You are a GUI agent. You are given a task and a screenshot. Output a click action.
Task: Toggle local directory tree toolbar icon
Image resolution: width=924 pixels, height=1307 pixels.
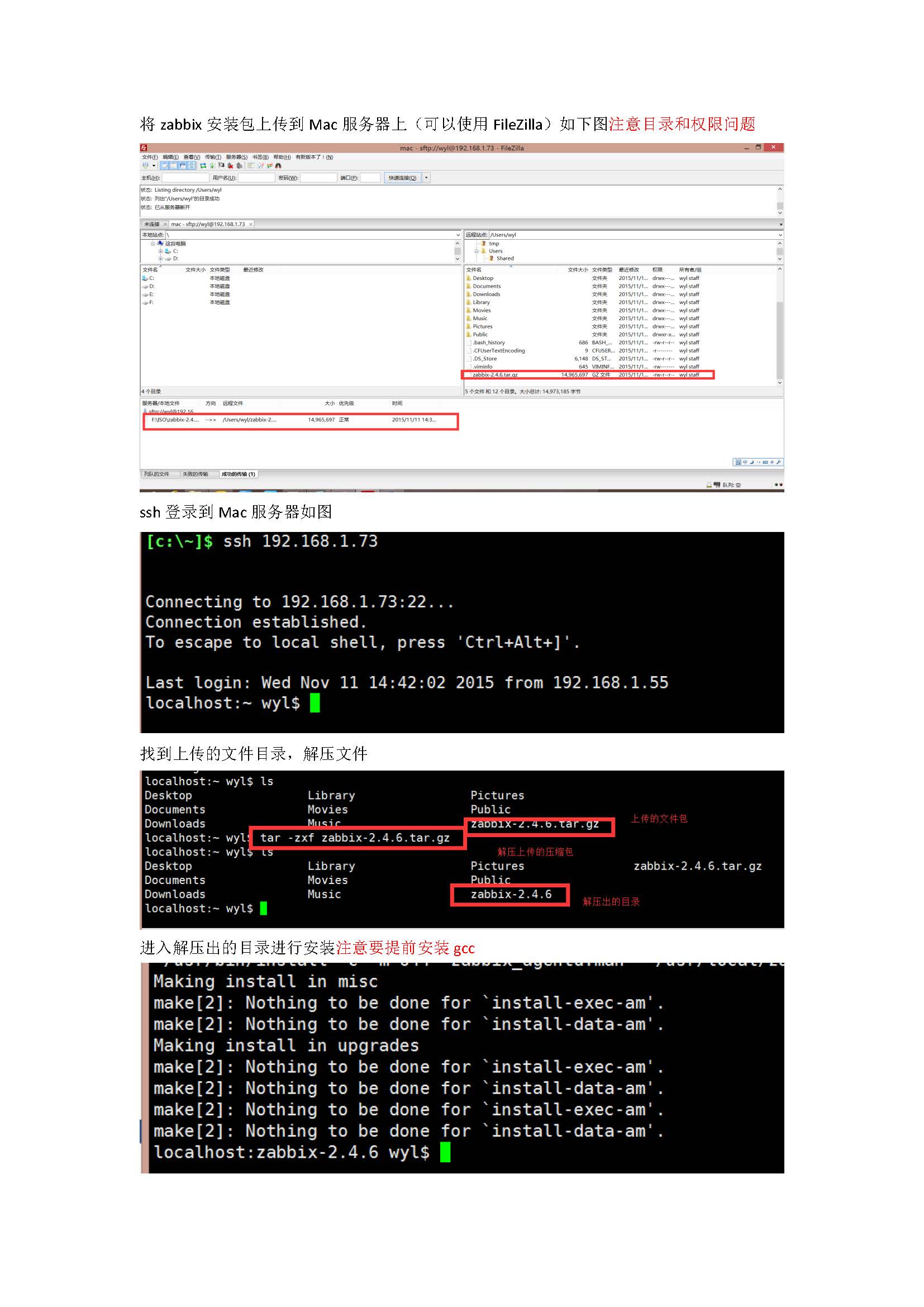point(174,166)
